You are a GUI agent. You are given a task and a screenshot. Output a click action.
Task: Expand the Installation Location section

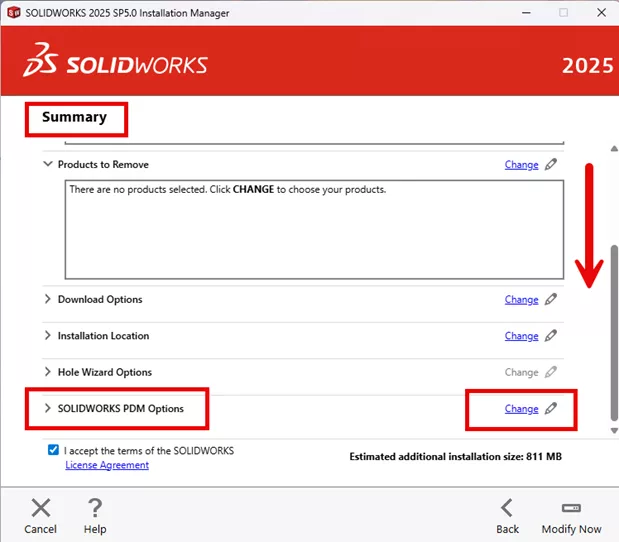pos(47,335)
